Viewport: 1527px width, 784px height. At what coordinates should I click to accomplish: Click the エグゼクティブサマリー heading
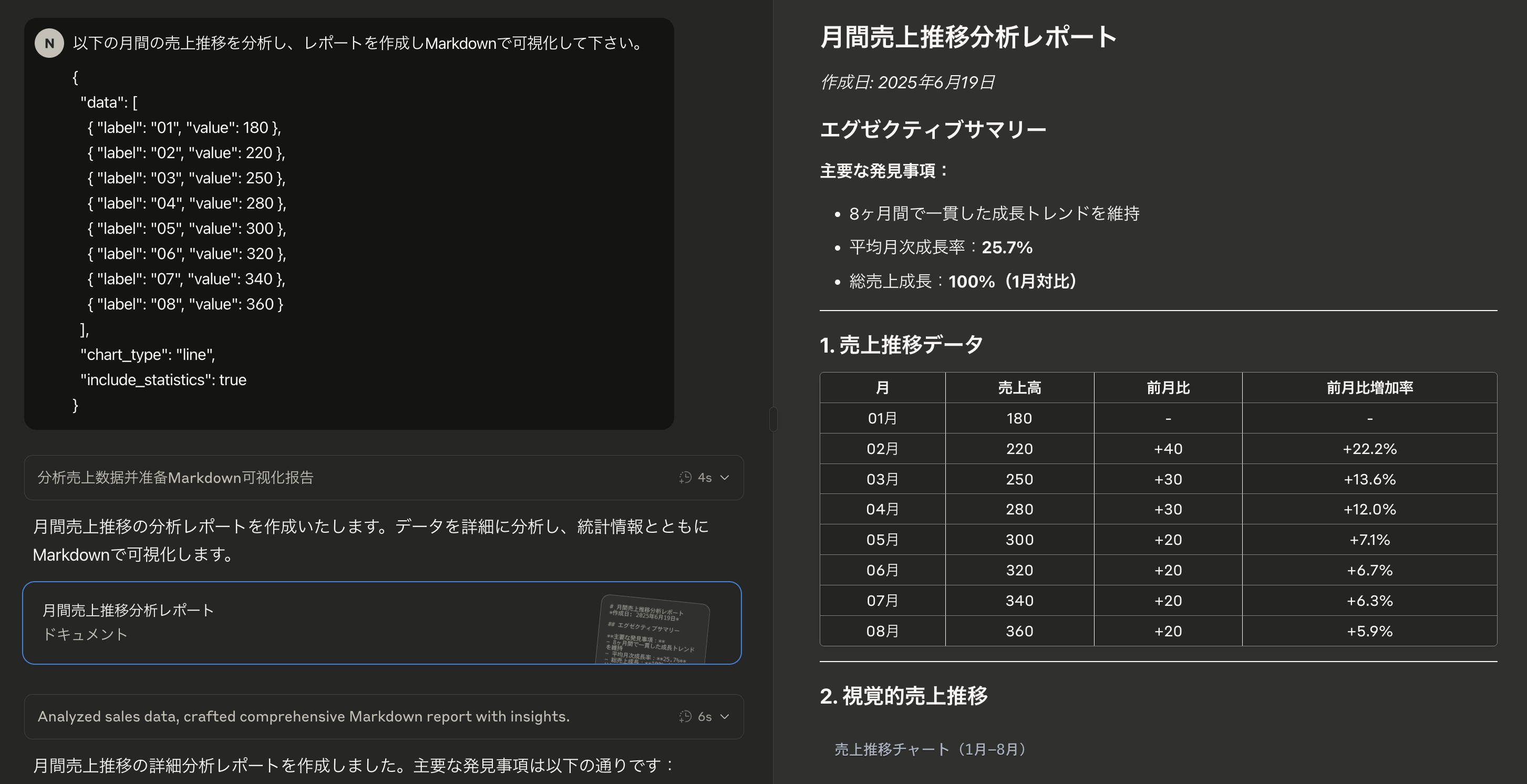pos(933,129)
